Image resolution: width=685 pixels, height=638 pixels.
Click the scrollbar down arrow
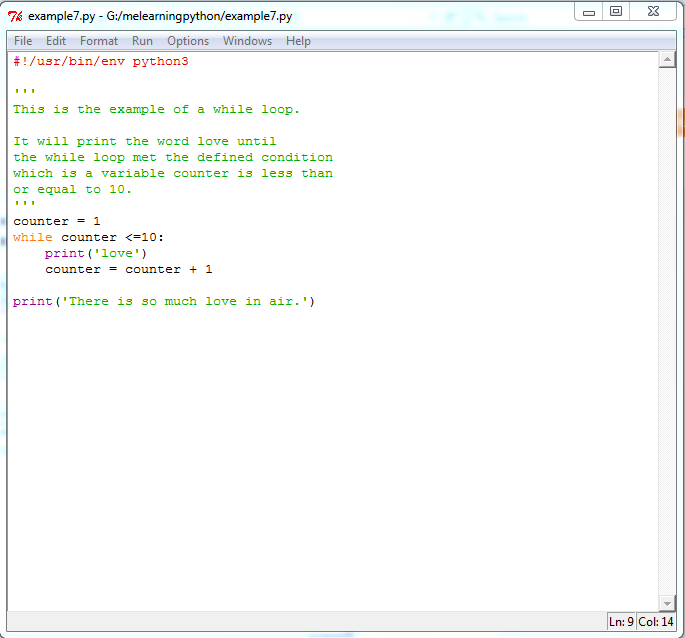667,603
